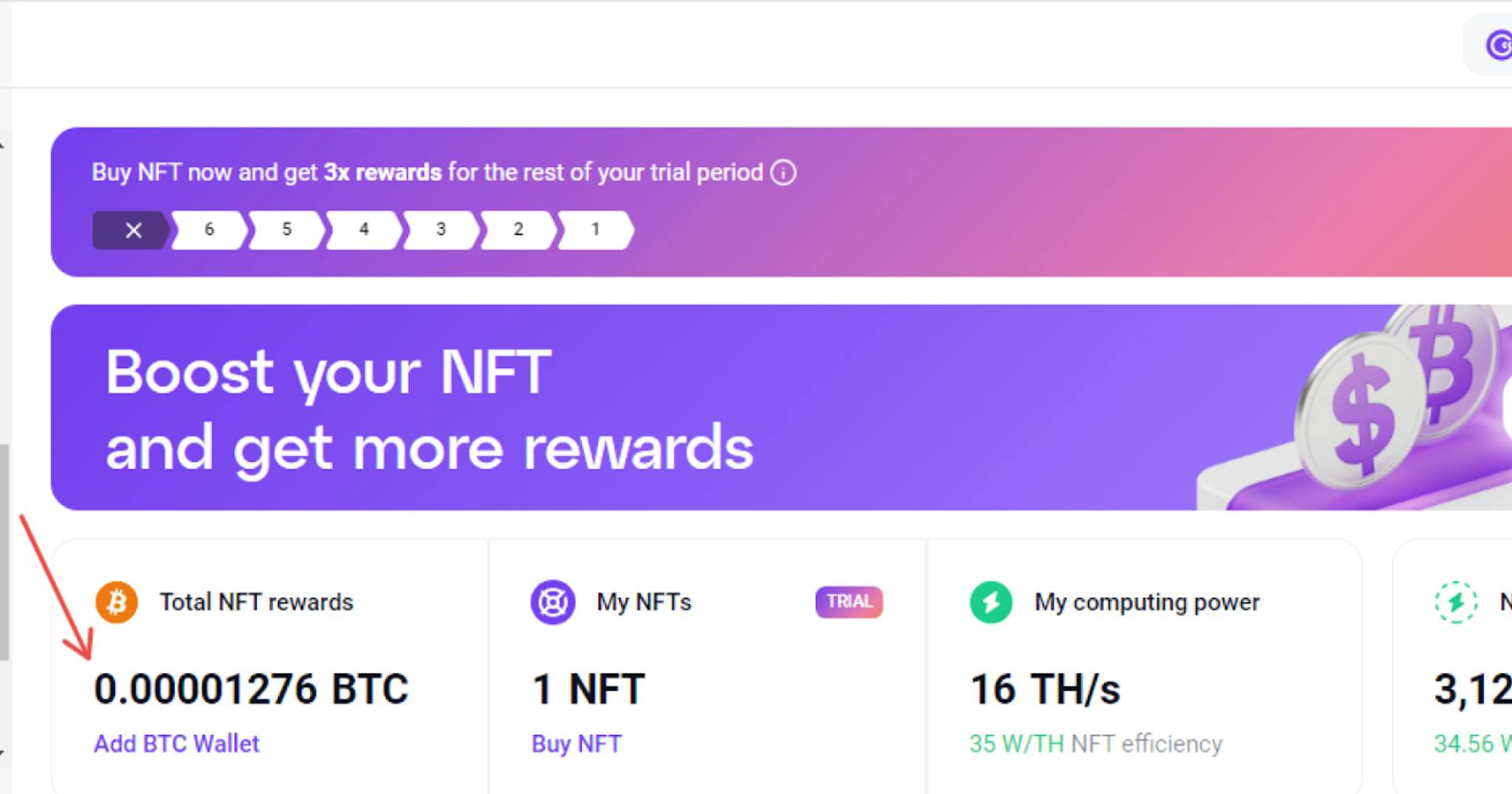The height and width of the screenshot is (794, 1512).
Task: Click the dashed-circle energy icon on right card
Action: click(1458, 602)
